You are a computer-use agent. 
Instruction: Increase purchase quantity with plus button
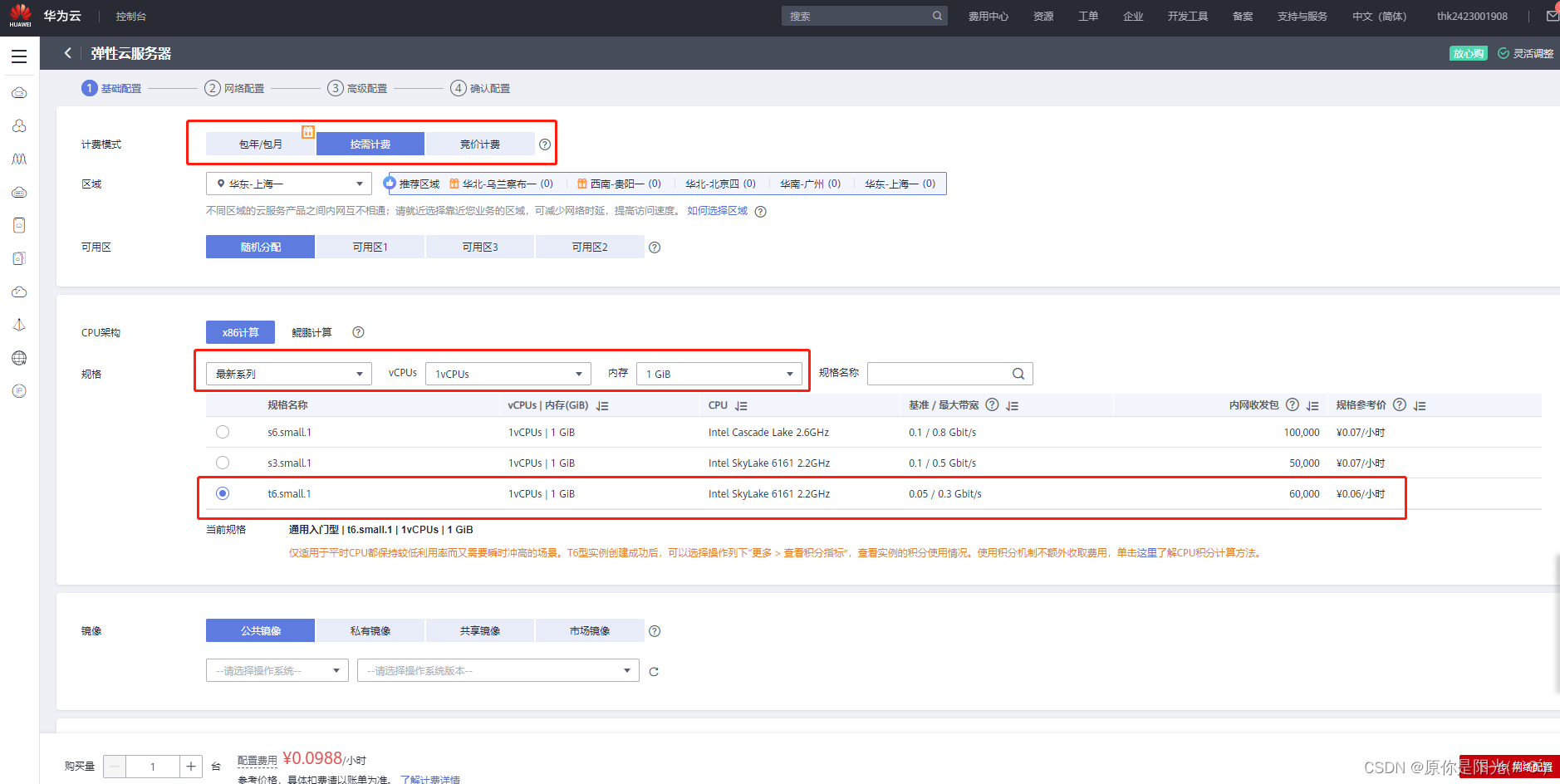coord(191,767)
